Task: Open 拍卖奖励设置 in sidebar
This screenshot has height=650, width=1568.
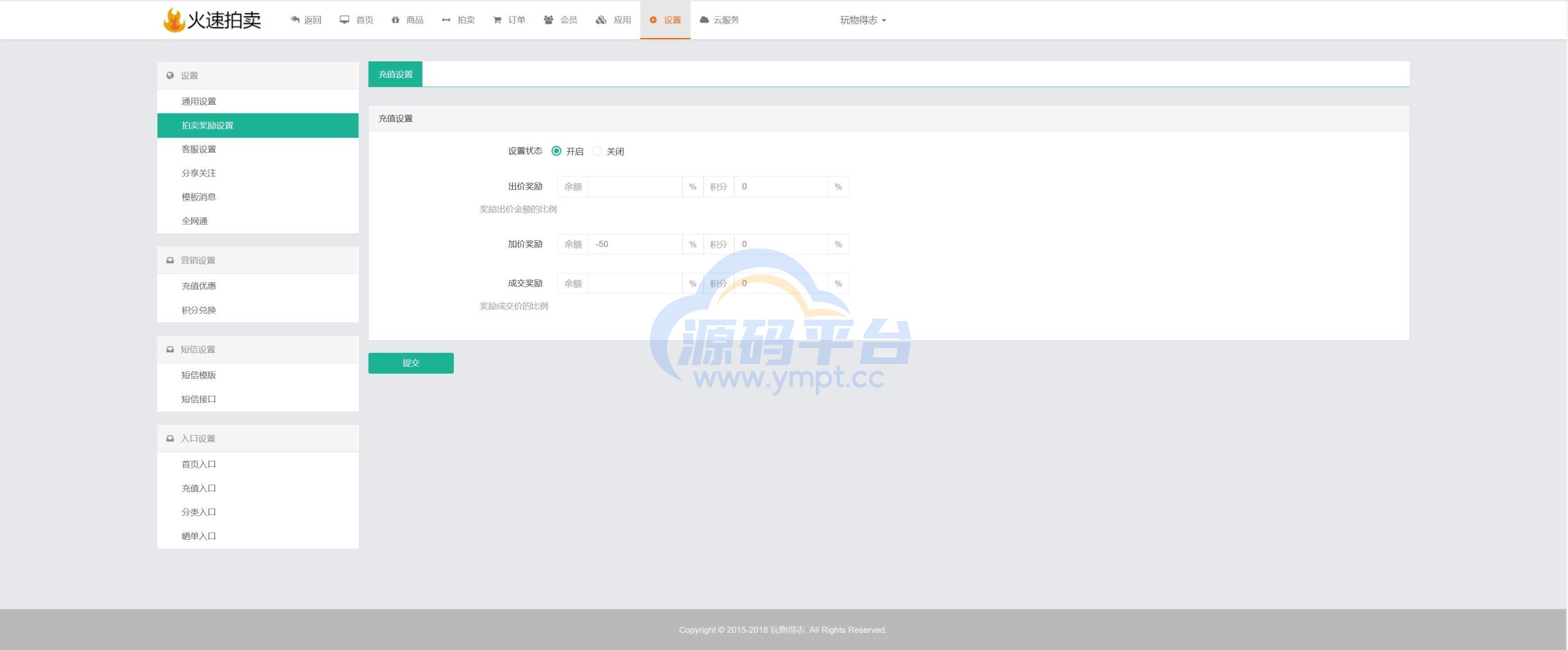Action: pyautogui.click(x=258, y=125)
